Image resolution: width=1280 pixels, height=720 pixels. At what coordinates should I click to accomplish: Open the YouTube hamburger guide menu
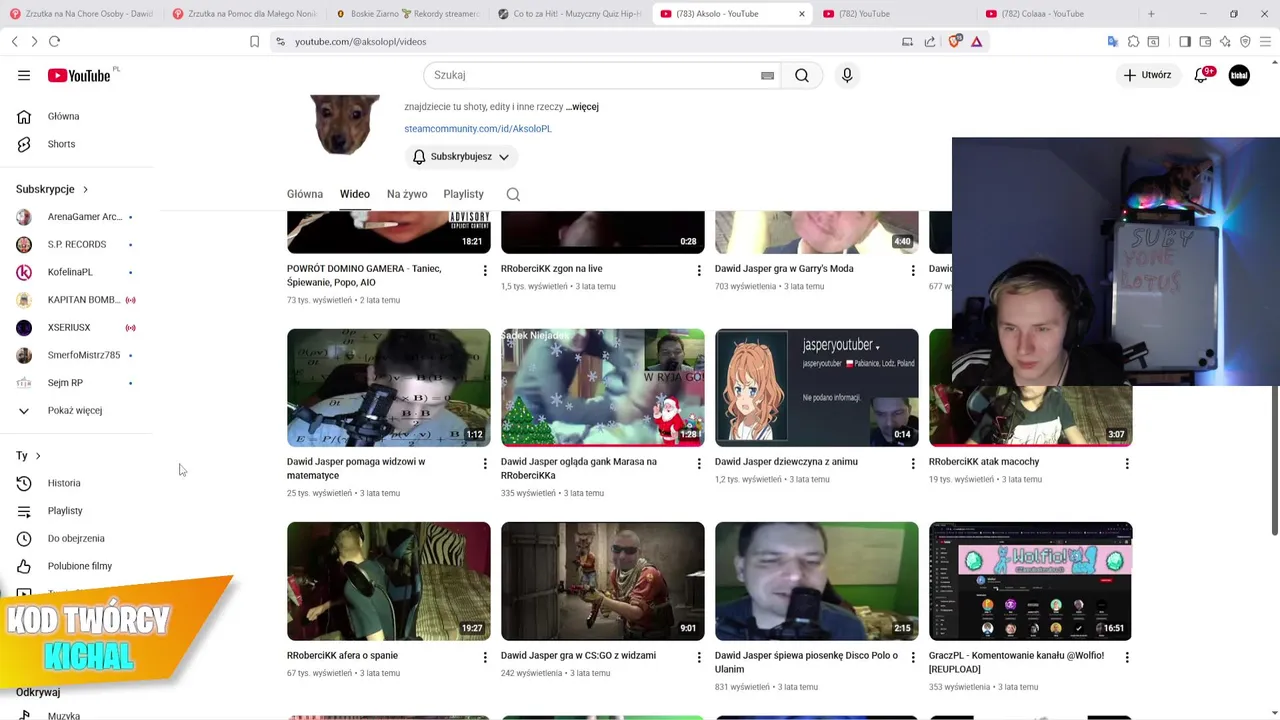(x=24, y=75)
